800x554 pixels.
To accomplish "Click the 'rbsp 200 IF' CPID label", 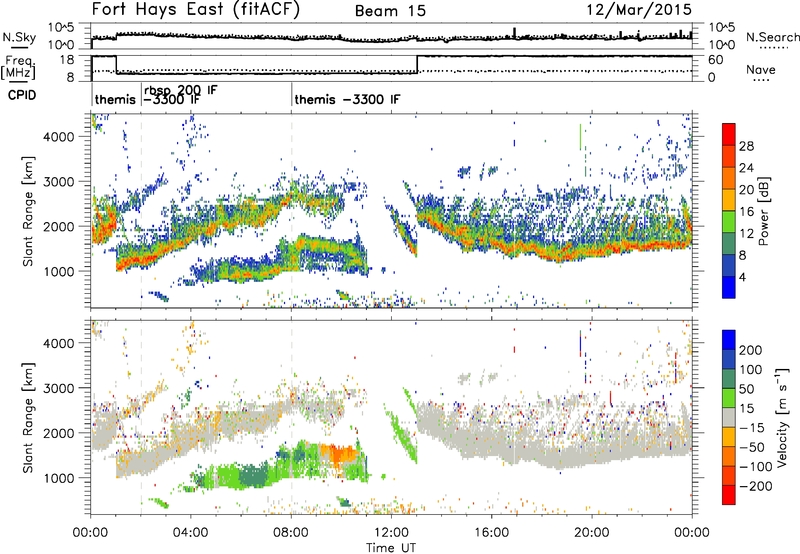I will click(181, 90).
